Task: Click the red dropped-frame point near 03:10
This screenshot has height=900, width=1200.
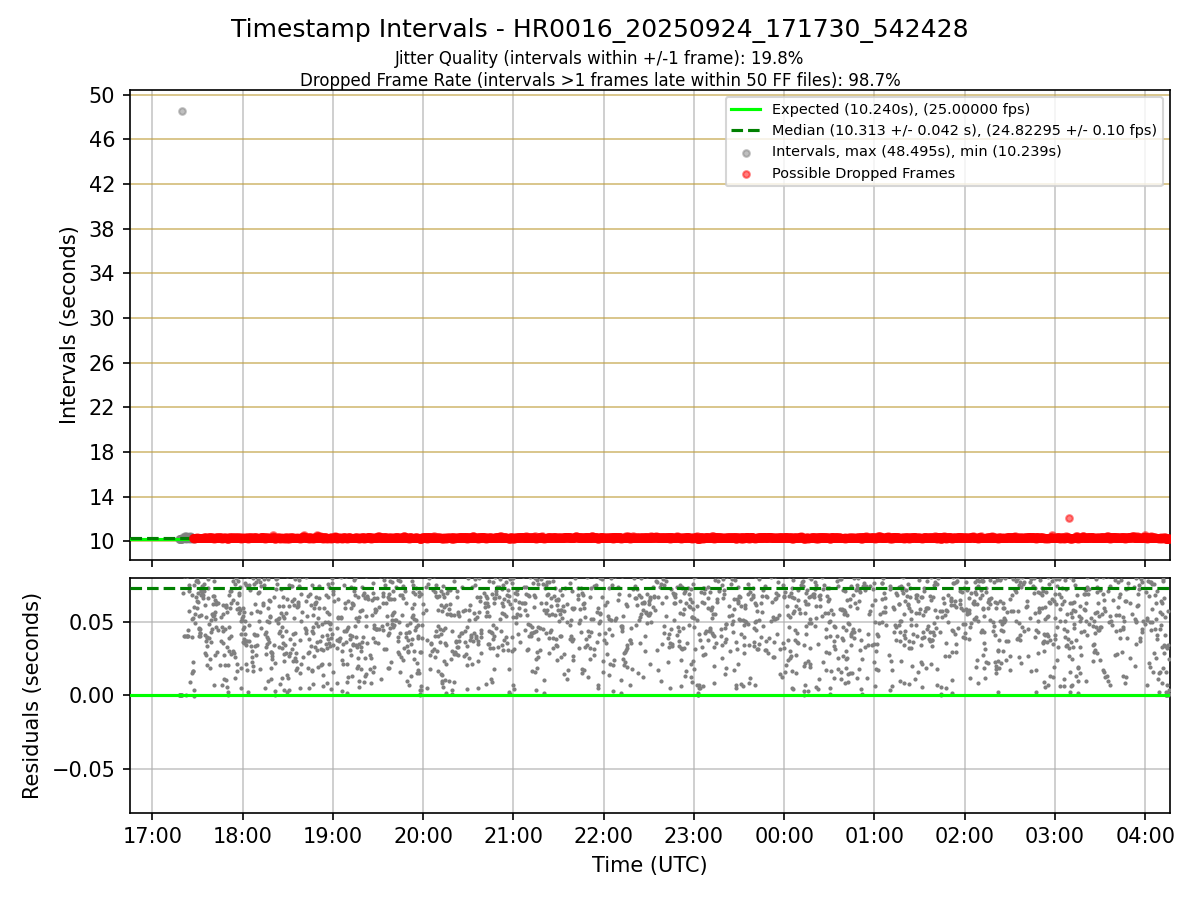Action: pos(1069,518)
